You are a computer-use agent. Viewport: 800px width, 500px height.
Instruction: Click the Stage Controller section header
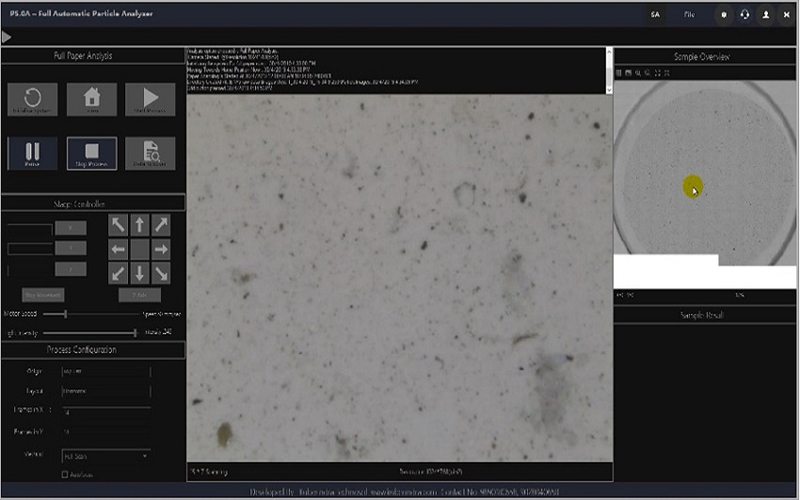coord(93,204)
